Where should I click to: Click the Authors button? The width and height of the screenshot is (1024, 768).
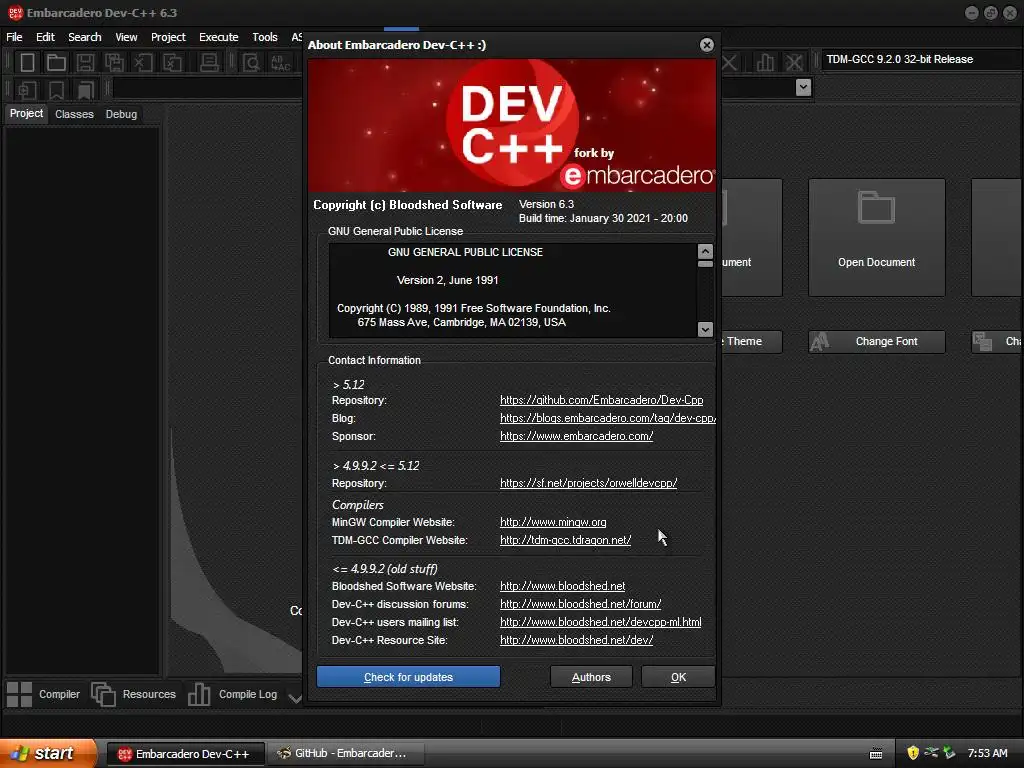click(591, 677)
